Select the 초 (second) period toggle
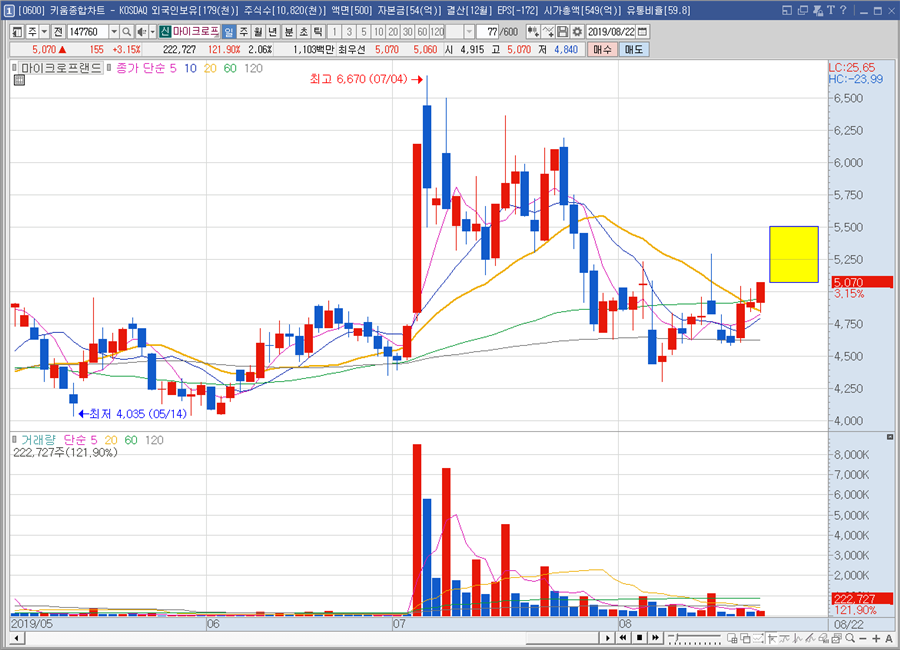 point(304,32)
